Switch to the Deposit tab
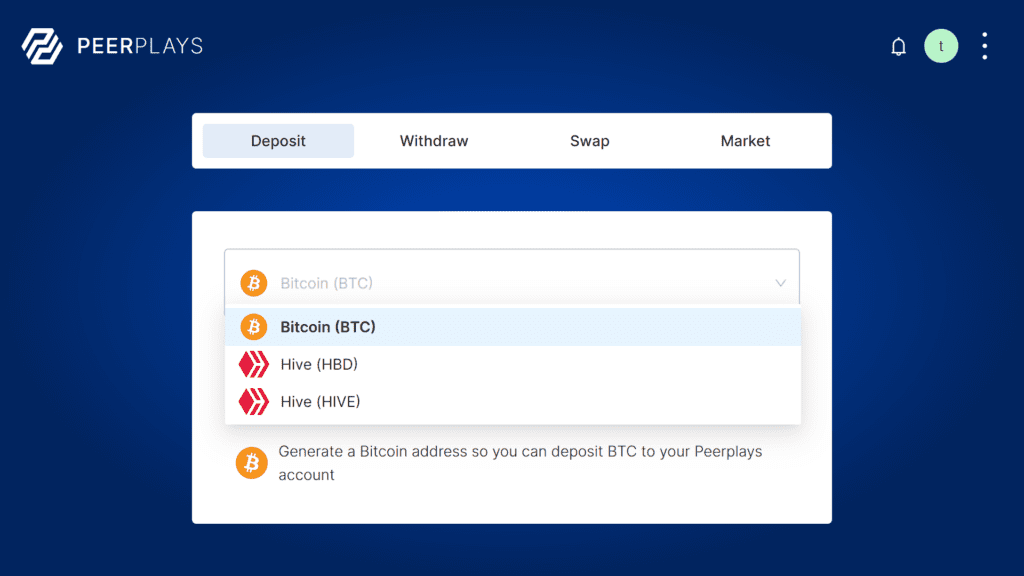This screenshot has width=1024, height=576. (x=278, y=141)
